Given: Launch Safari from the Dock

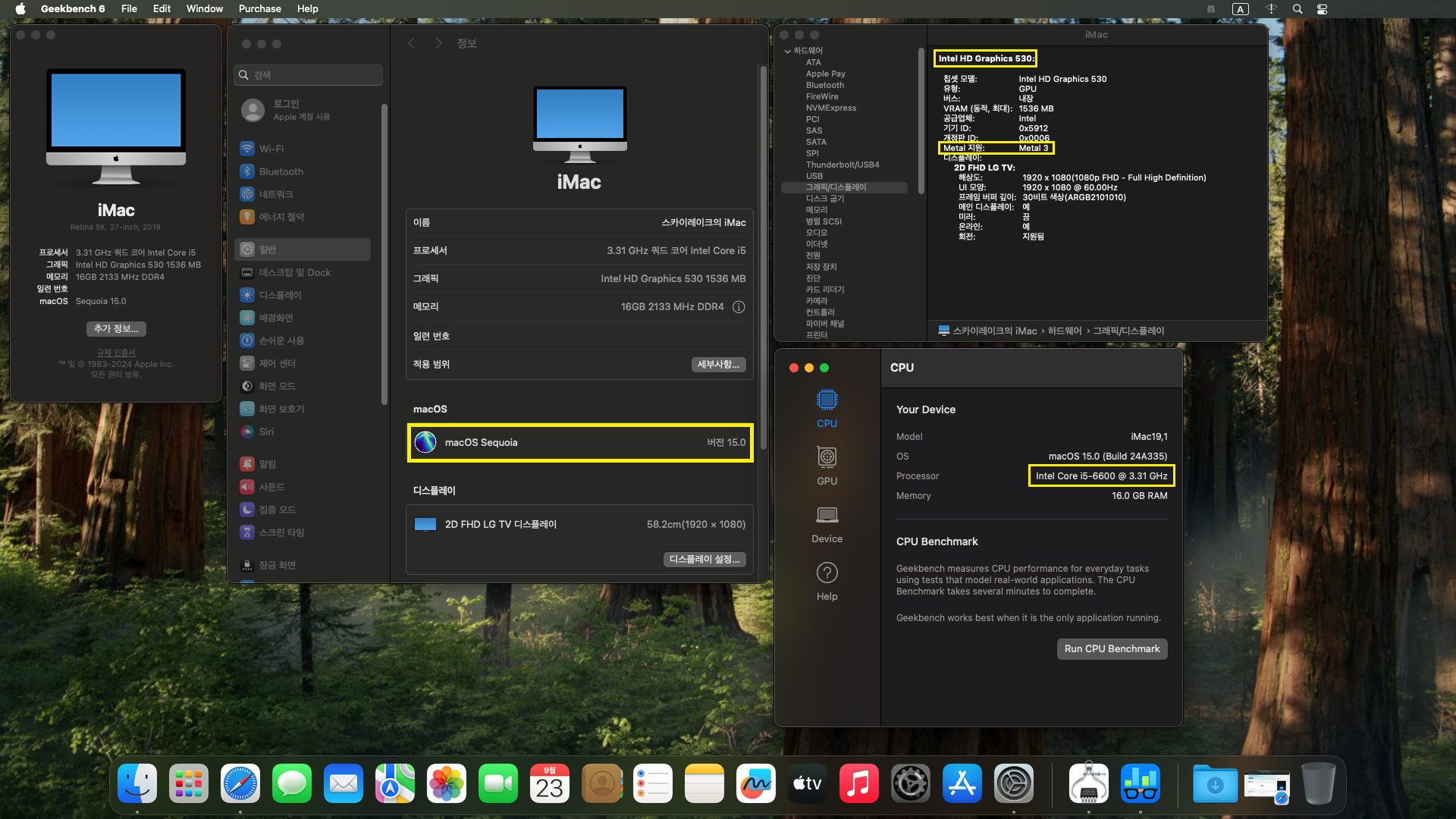Looking at the screenshot, I should (x=240, y=783).
